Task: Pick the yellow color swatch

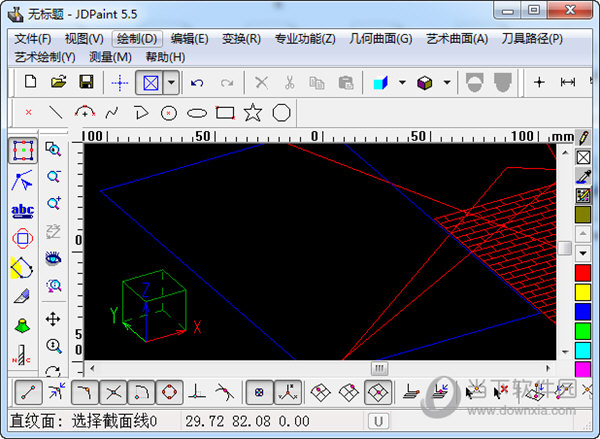Action: 583,292
